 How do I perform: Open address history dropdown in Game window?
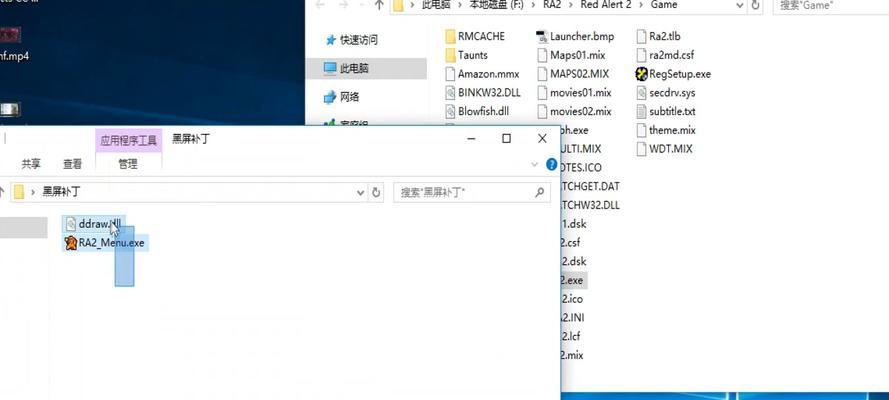[740, 5]
